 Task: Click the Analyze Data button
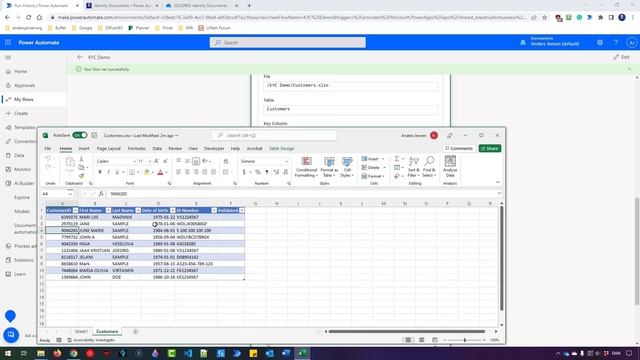pos(450,167)
